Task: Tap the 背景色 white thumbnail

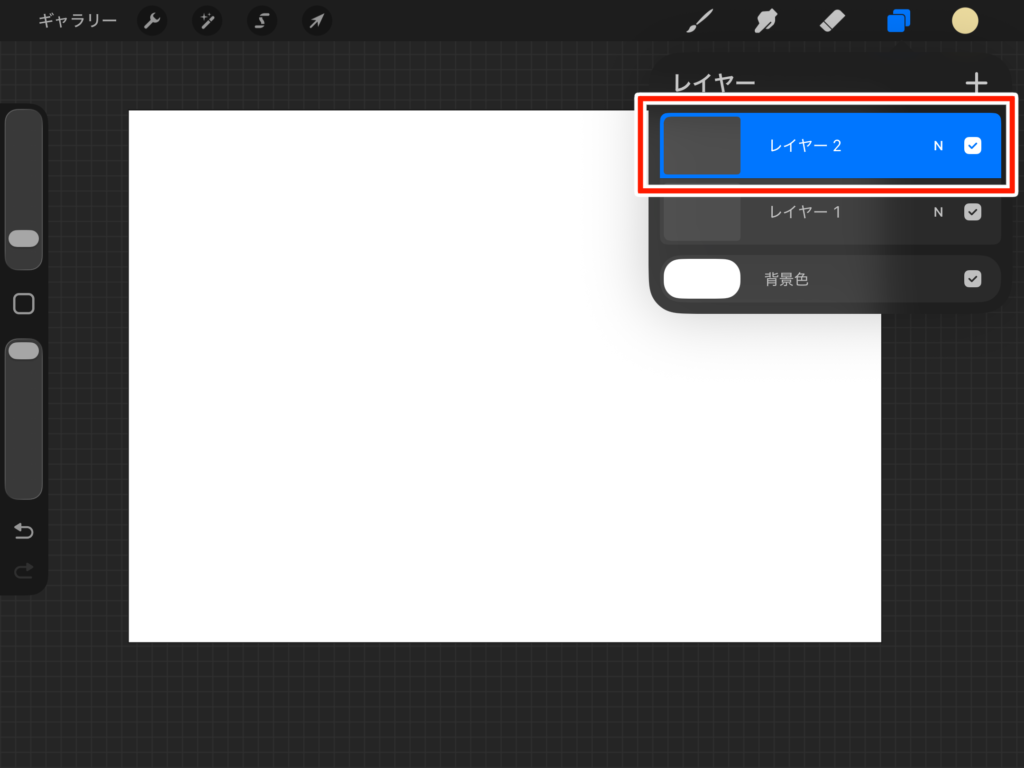Action: (702, 279)
